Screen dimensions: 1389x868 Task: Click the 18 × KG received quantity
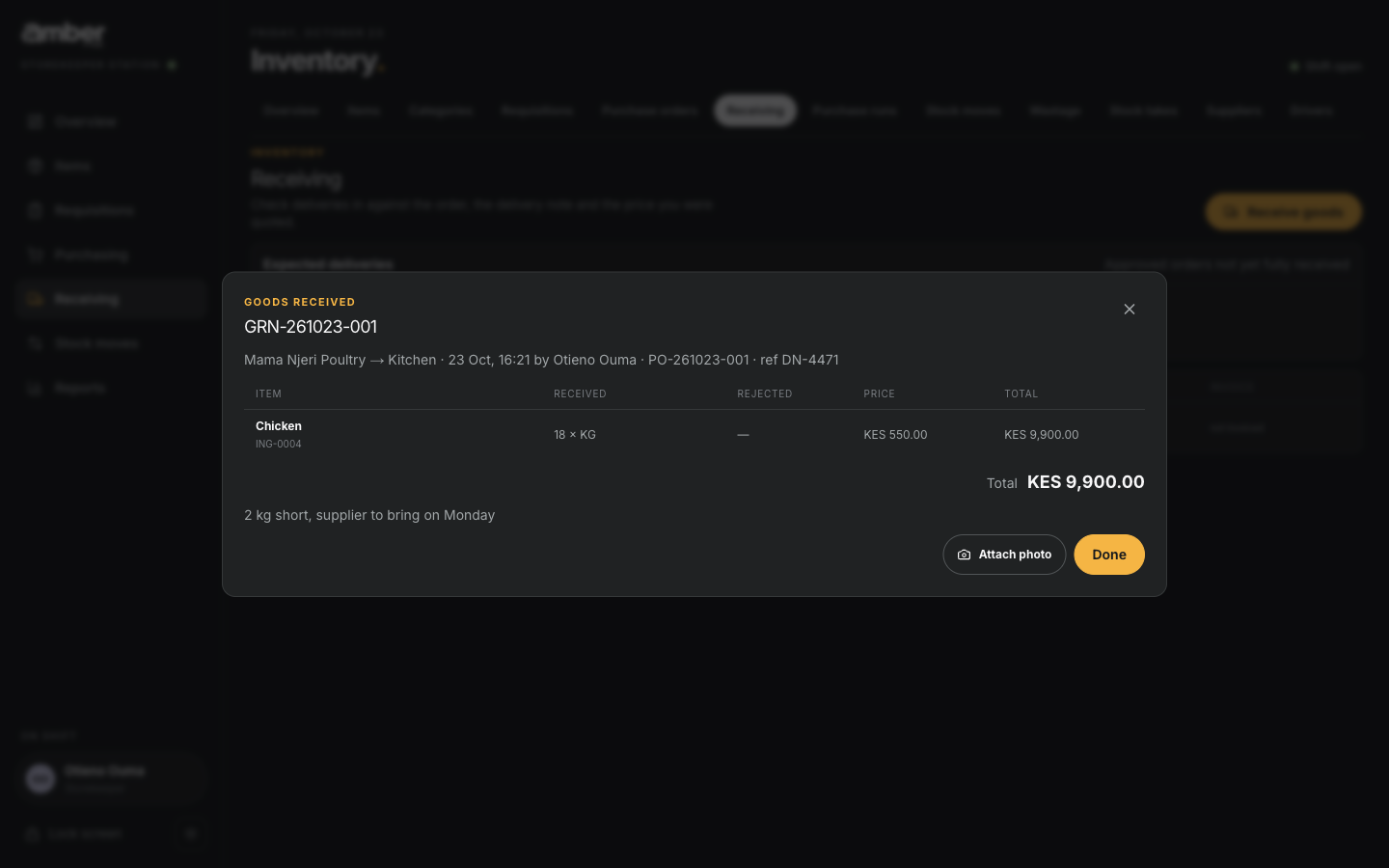[x=575, y=435]
